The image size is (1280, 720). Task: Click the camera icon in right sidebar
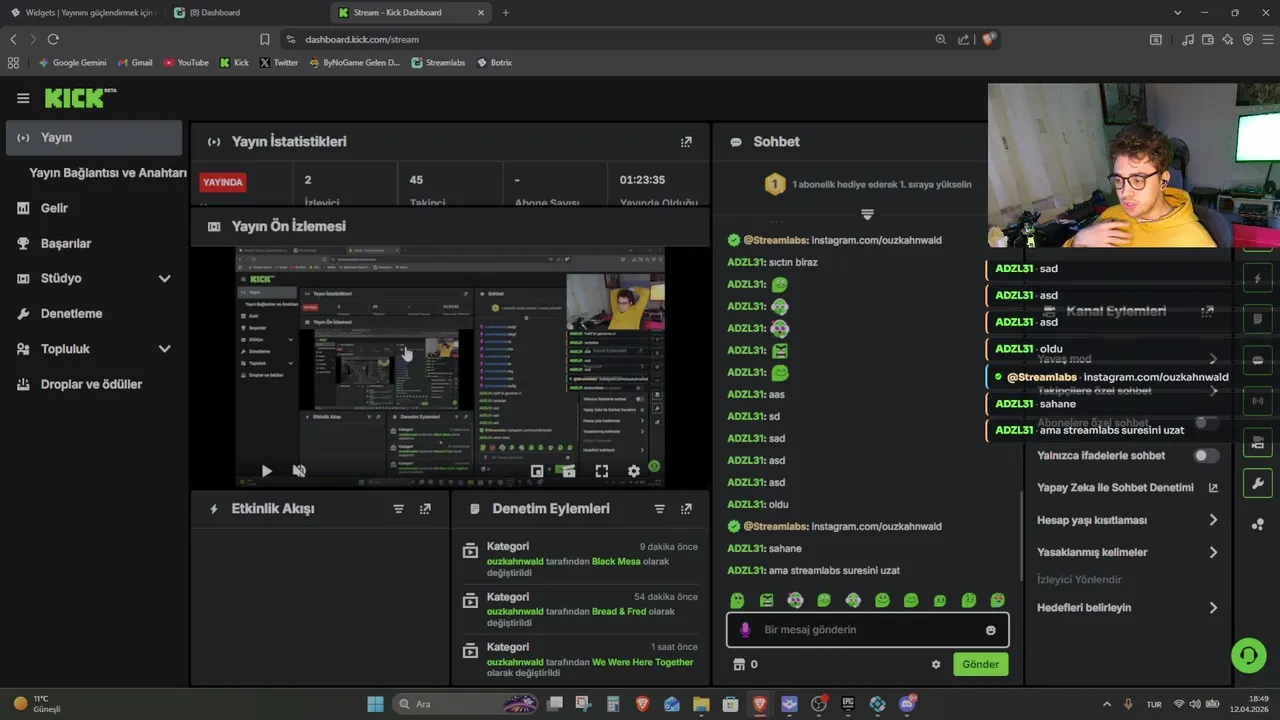pyautogui.click(x=1257, y=442)
